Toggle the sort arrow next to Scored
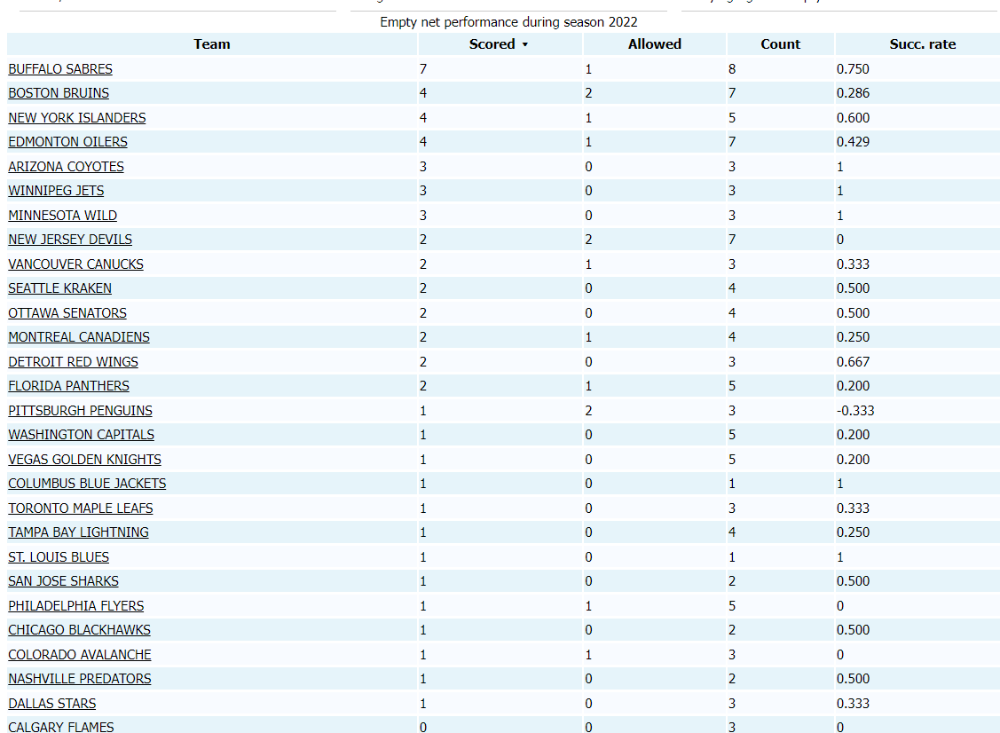Viewport: 1000px width, 733px height. click(x=526, y=45)
